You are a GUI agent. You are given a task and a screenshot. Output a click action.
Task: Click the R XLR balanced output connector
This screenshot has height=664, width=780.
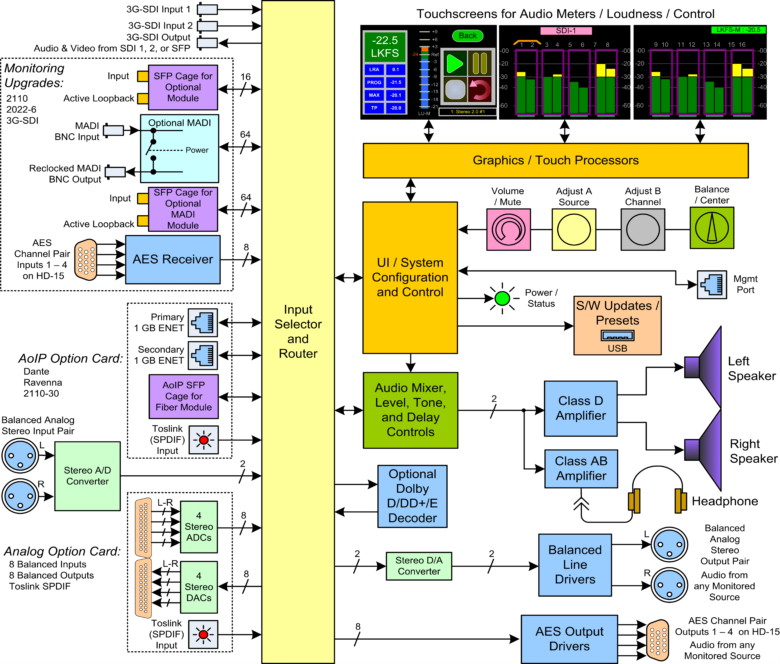670,585
